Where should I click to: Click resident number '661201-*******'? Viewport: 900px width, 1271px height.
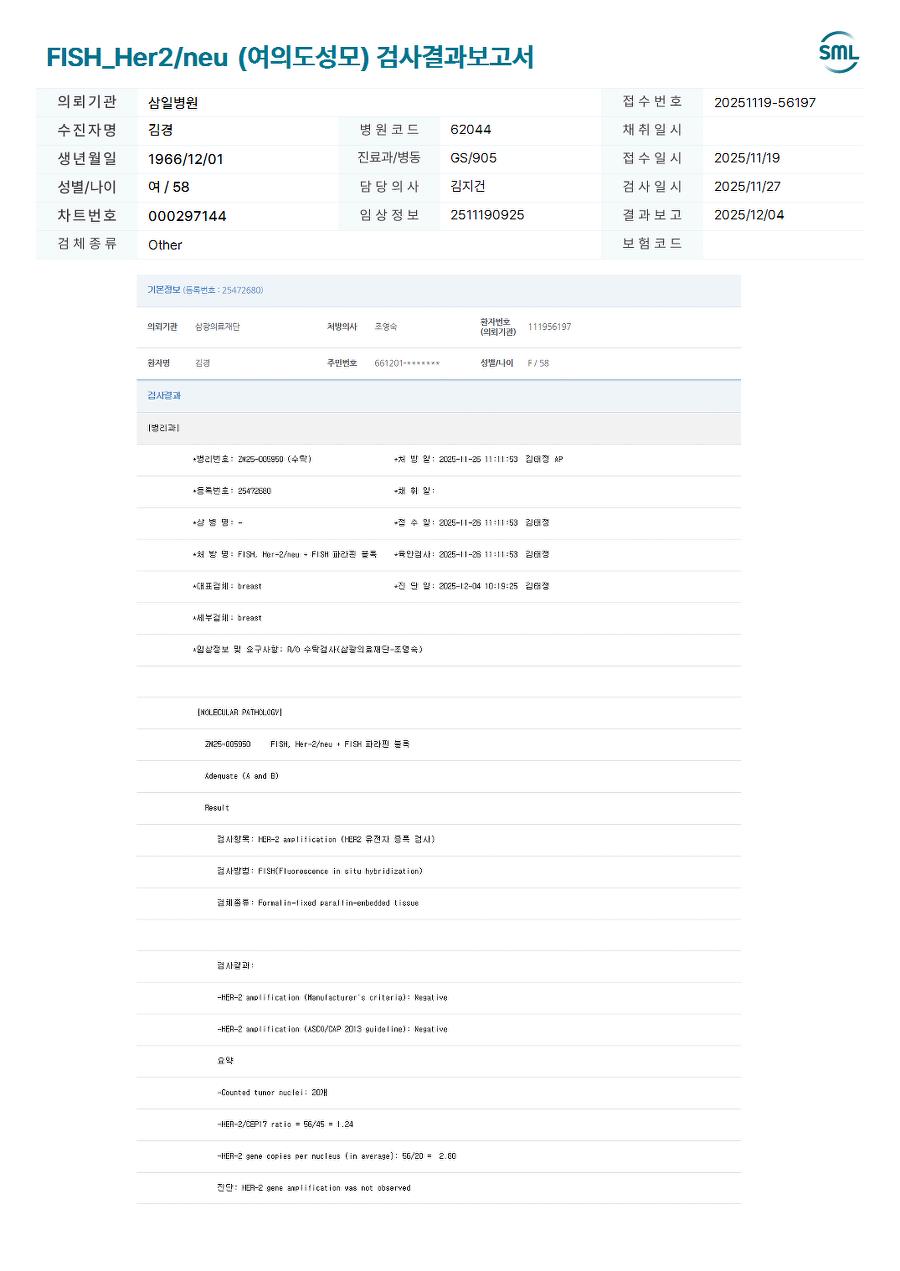coord(407,363)
